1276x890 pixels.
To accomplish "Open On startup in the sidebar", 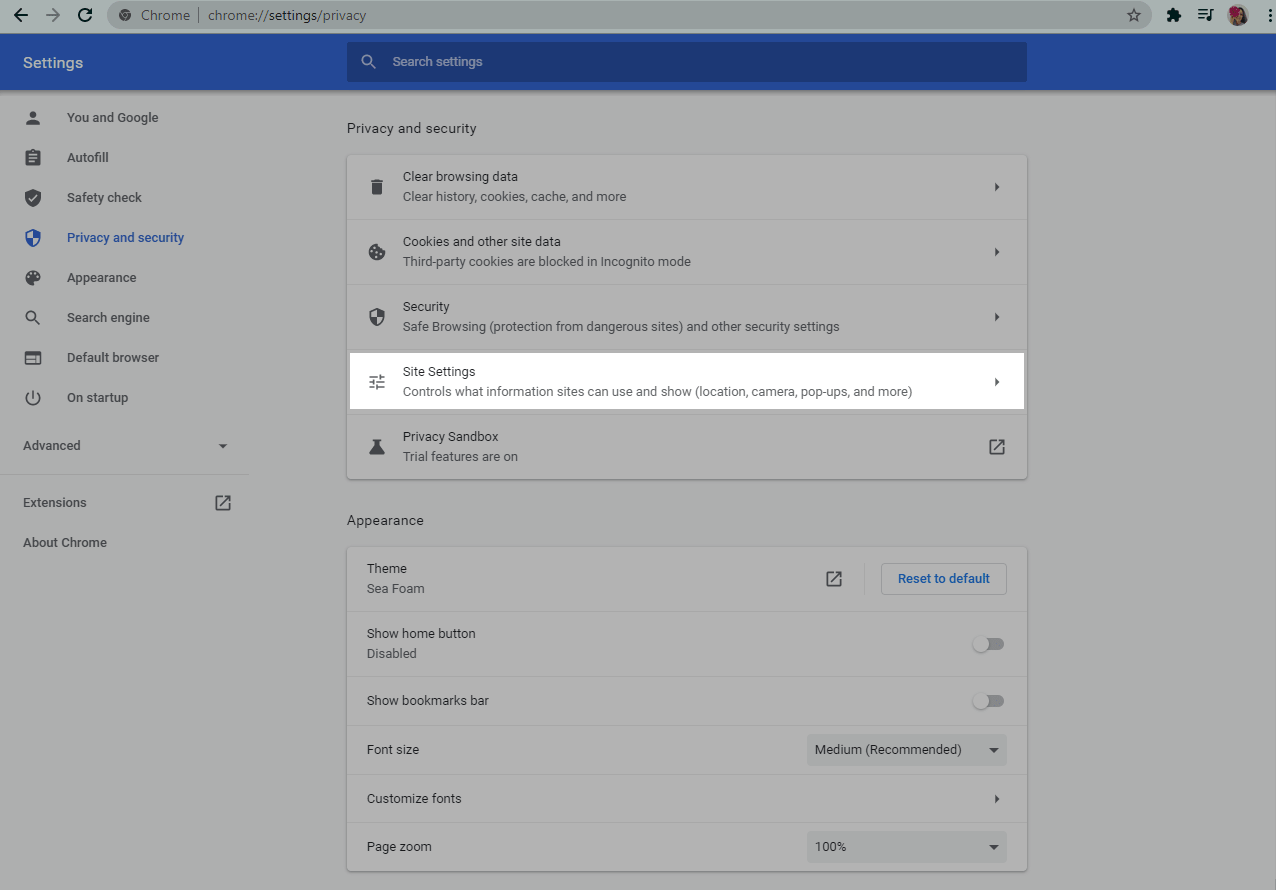I will 97,398.
